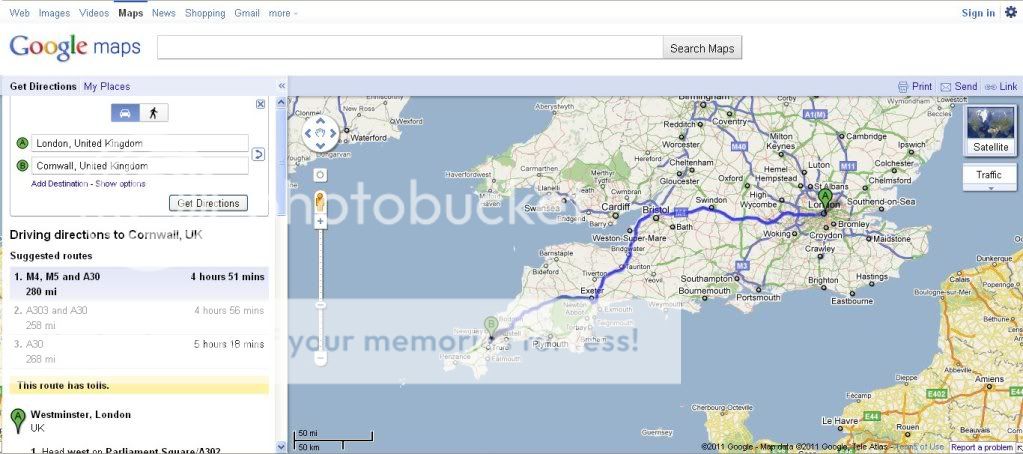Select the third route A30
Image resolution: width=1023 pixels, height=454 pixels.
139,351
